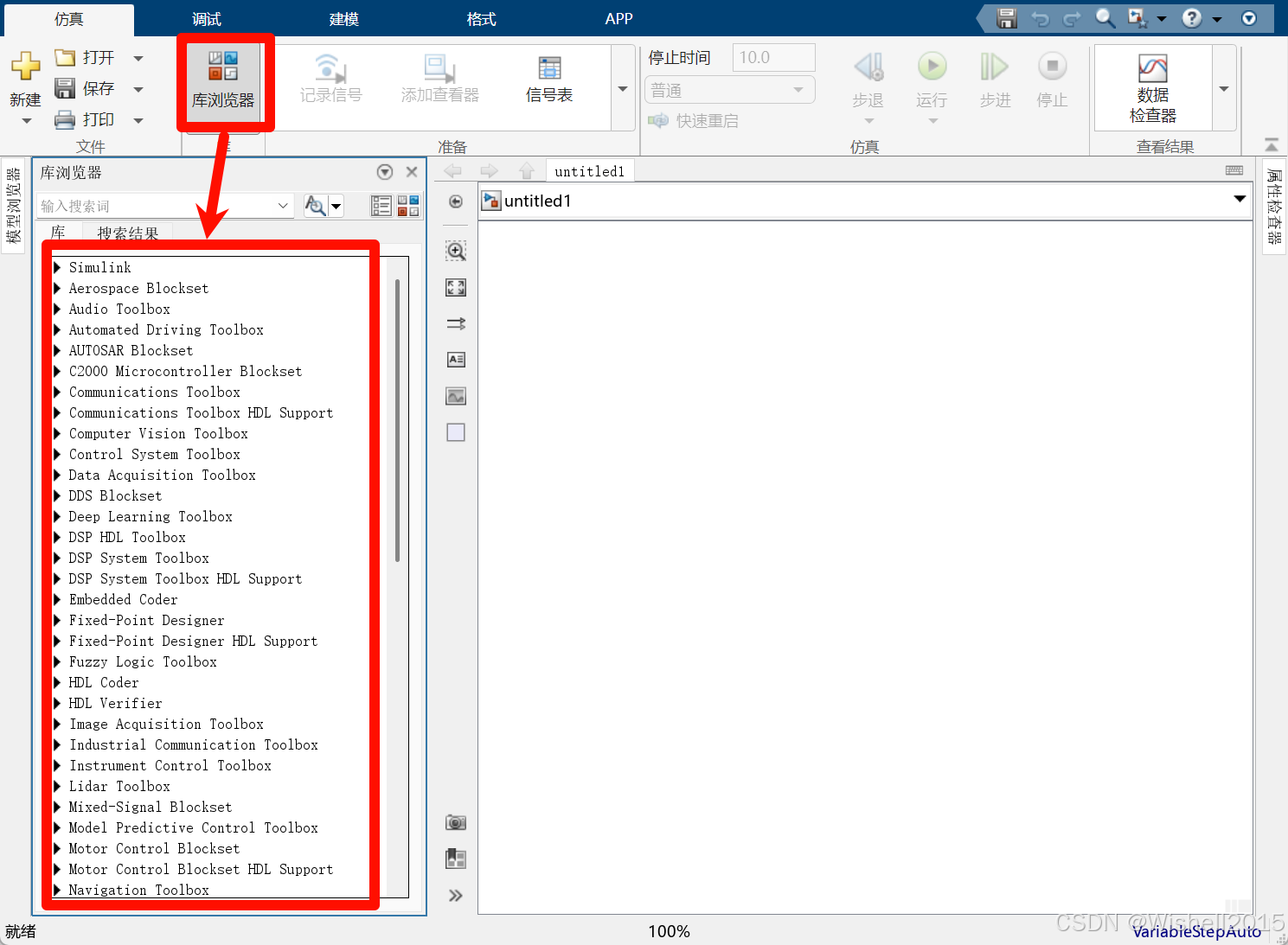This screenshot has width=1288, height=945.
Task: Switch library browser to list view
Action: click(381, 206)
